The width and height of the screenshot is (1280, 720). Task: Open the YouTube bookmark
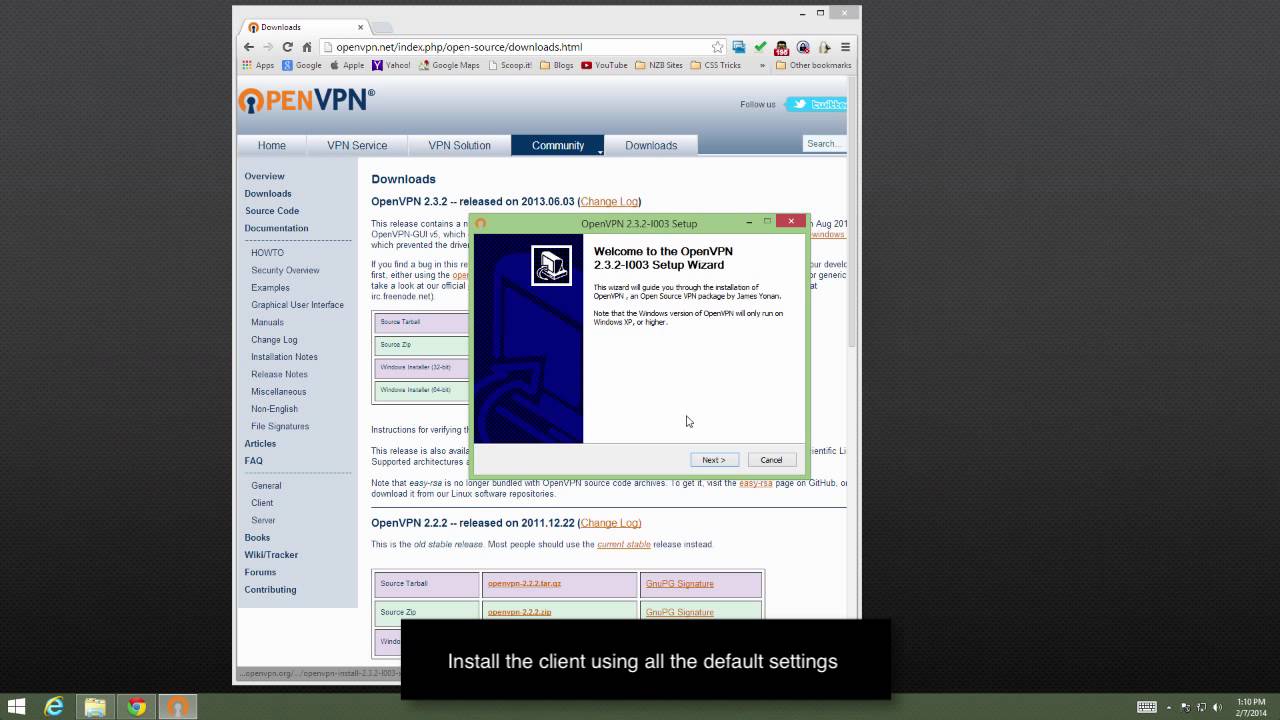tap(605, 65)
